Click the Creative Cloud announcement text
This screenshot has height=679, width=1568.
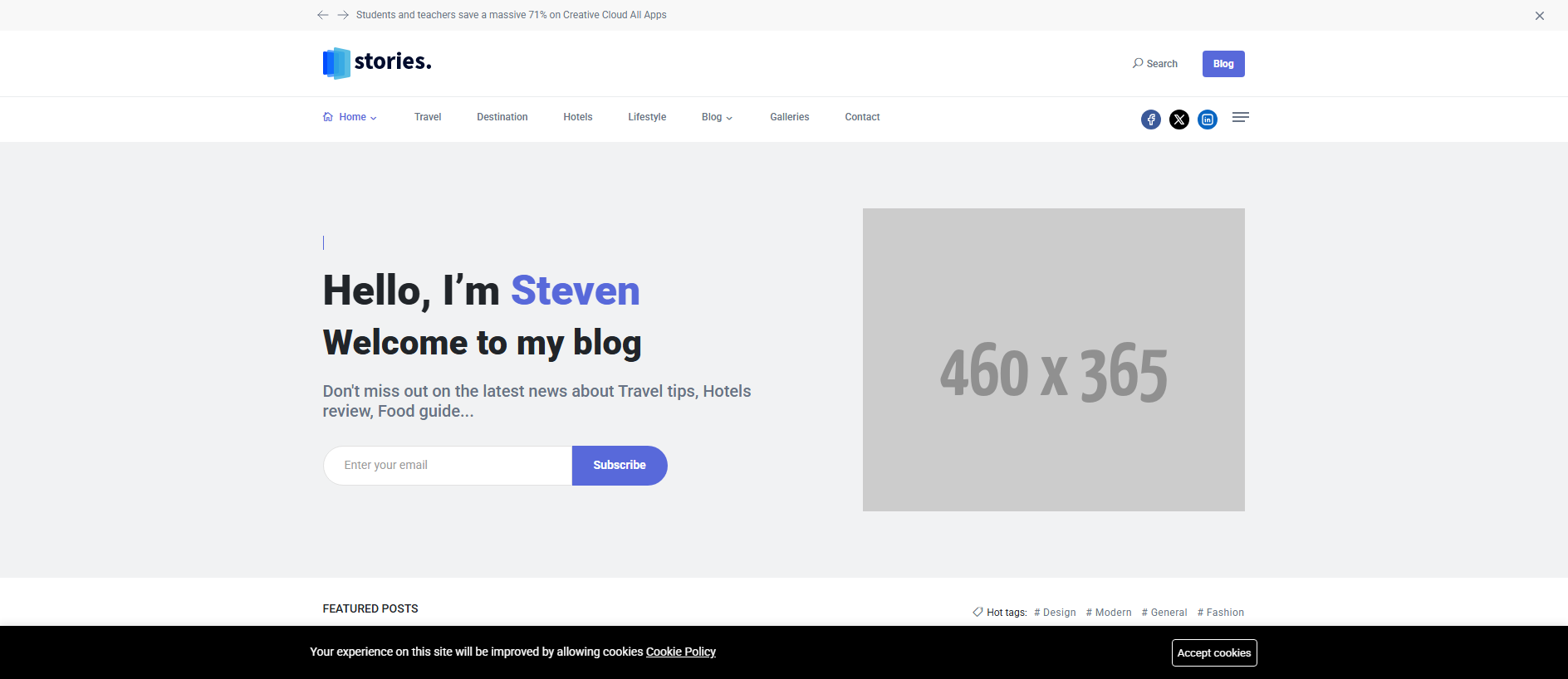512,15
